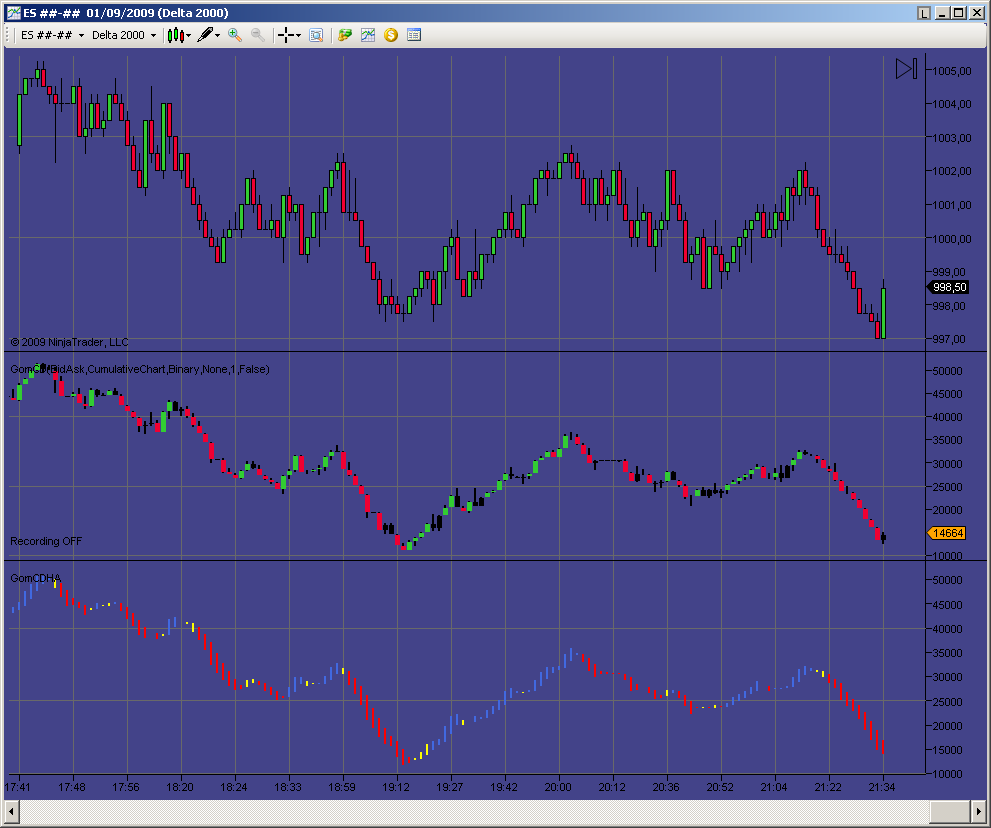The height and width of the screenshot is (828, 991).
Task: Click the toolbar drag grip handle
Action: (x=10, y=35)
